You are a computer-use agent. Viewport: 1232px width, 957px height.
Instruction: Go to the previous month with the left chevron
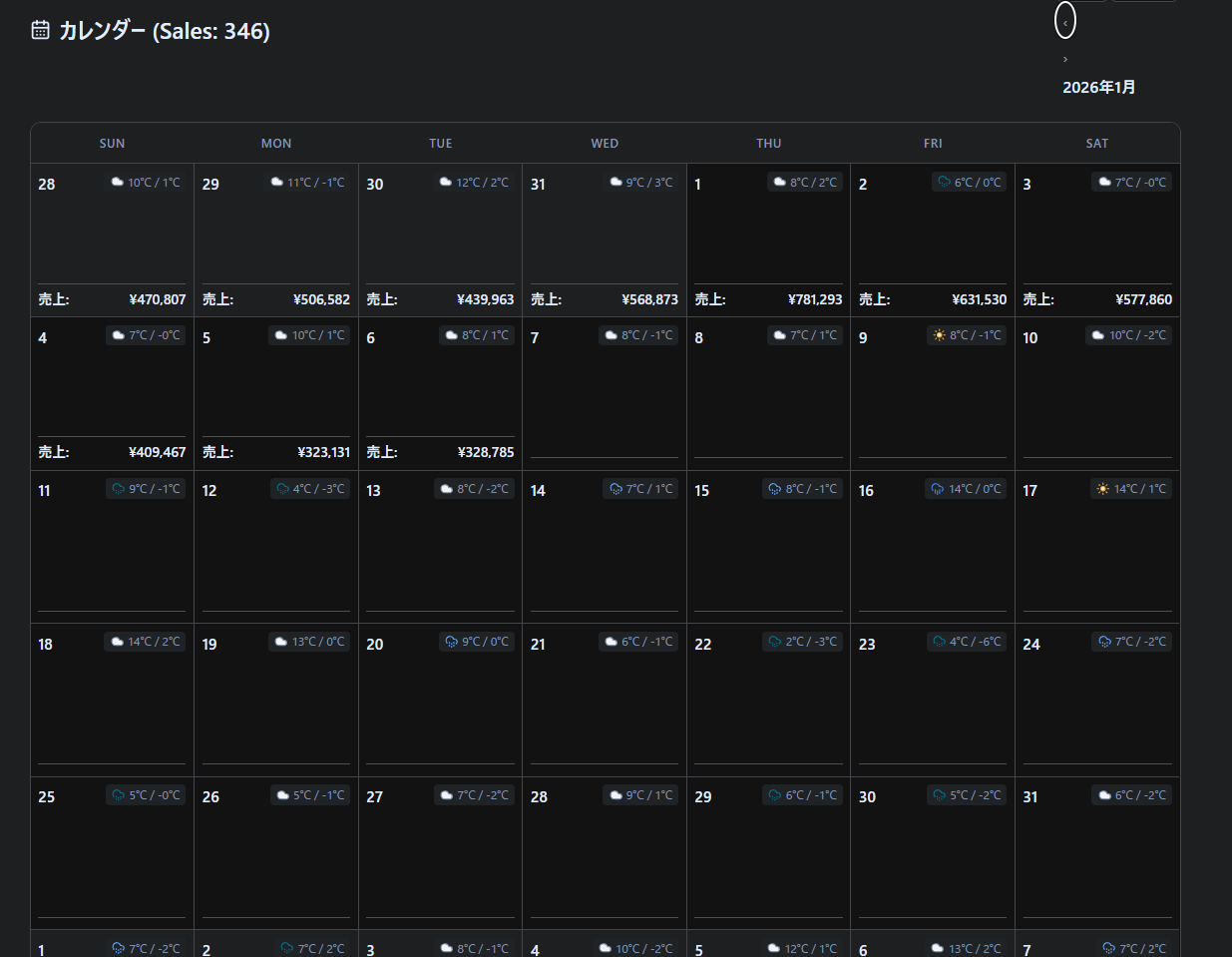click(x=1065, y=21)
